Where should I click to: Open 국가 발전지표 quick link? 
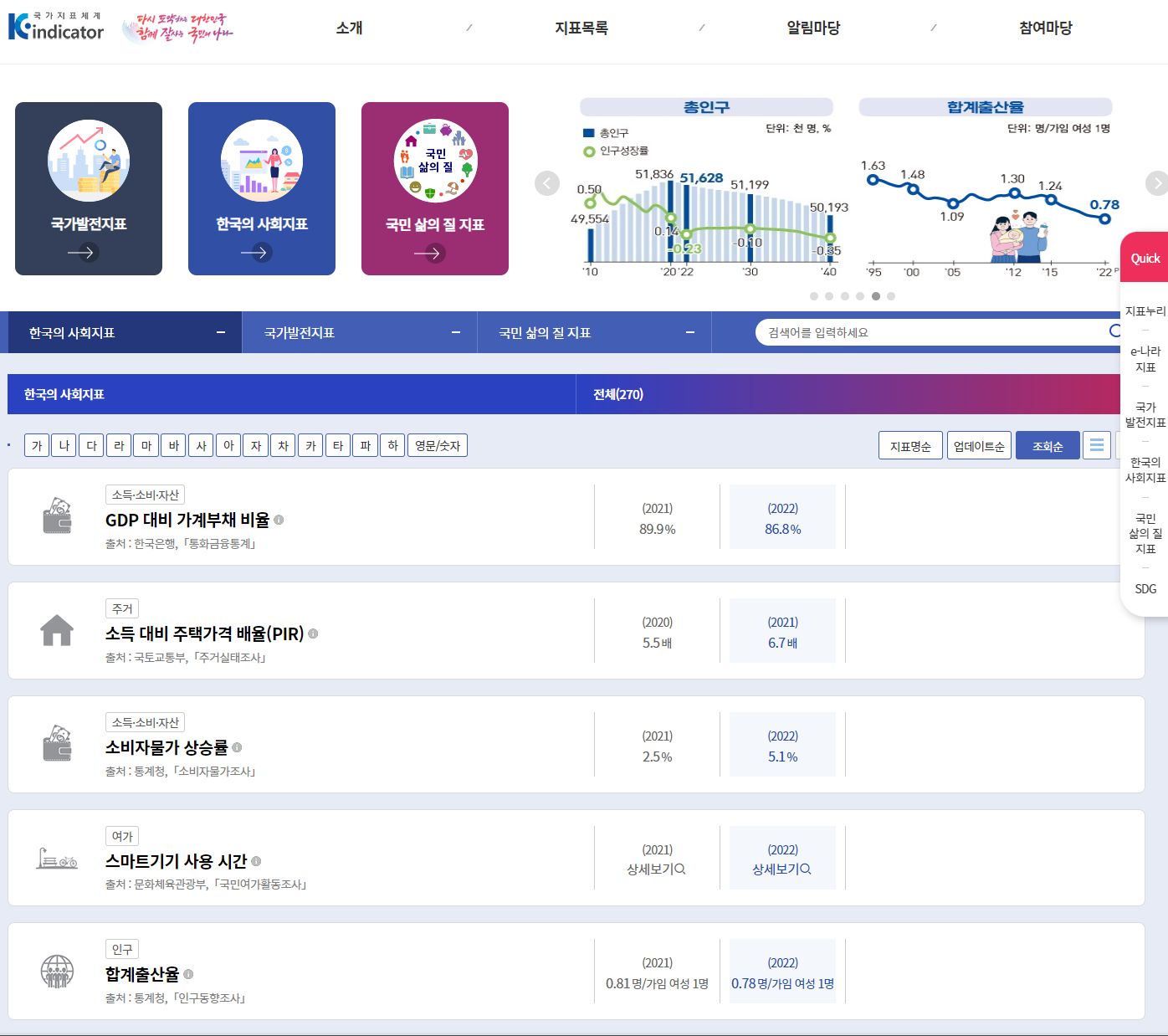1145,414
